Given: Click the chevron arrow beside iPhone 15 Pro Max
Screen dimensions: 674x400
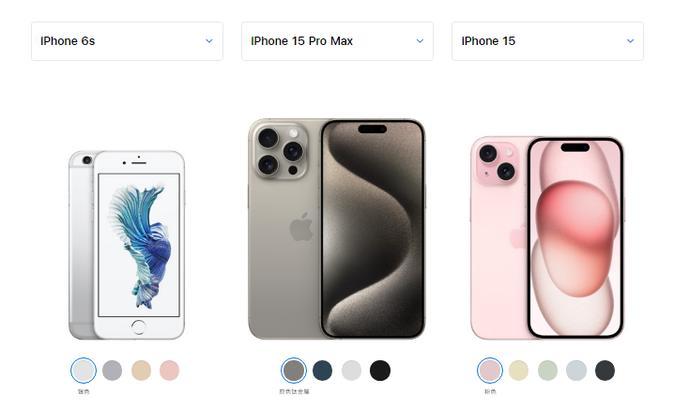Looking at the screenshot, I should pyautogui.click(x=420, y=41).
